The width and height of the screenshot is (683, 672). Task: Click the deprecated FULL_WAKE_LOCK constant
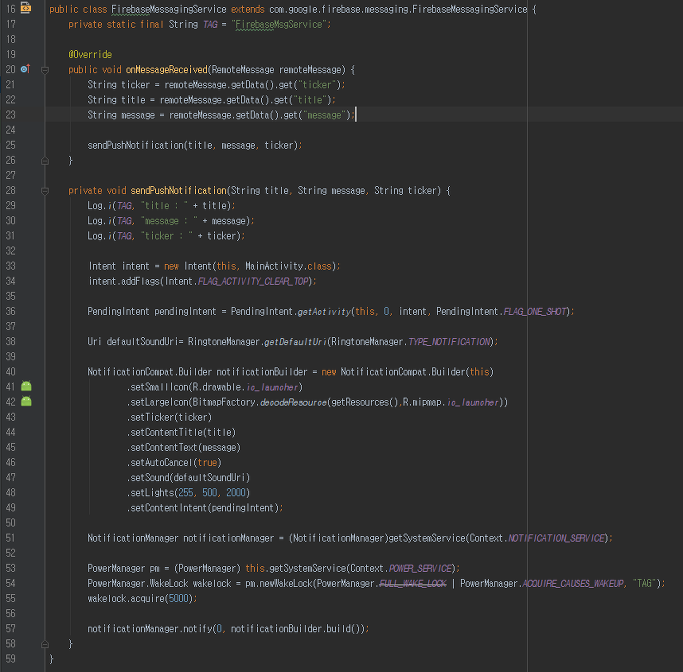pos(413,584)
